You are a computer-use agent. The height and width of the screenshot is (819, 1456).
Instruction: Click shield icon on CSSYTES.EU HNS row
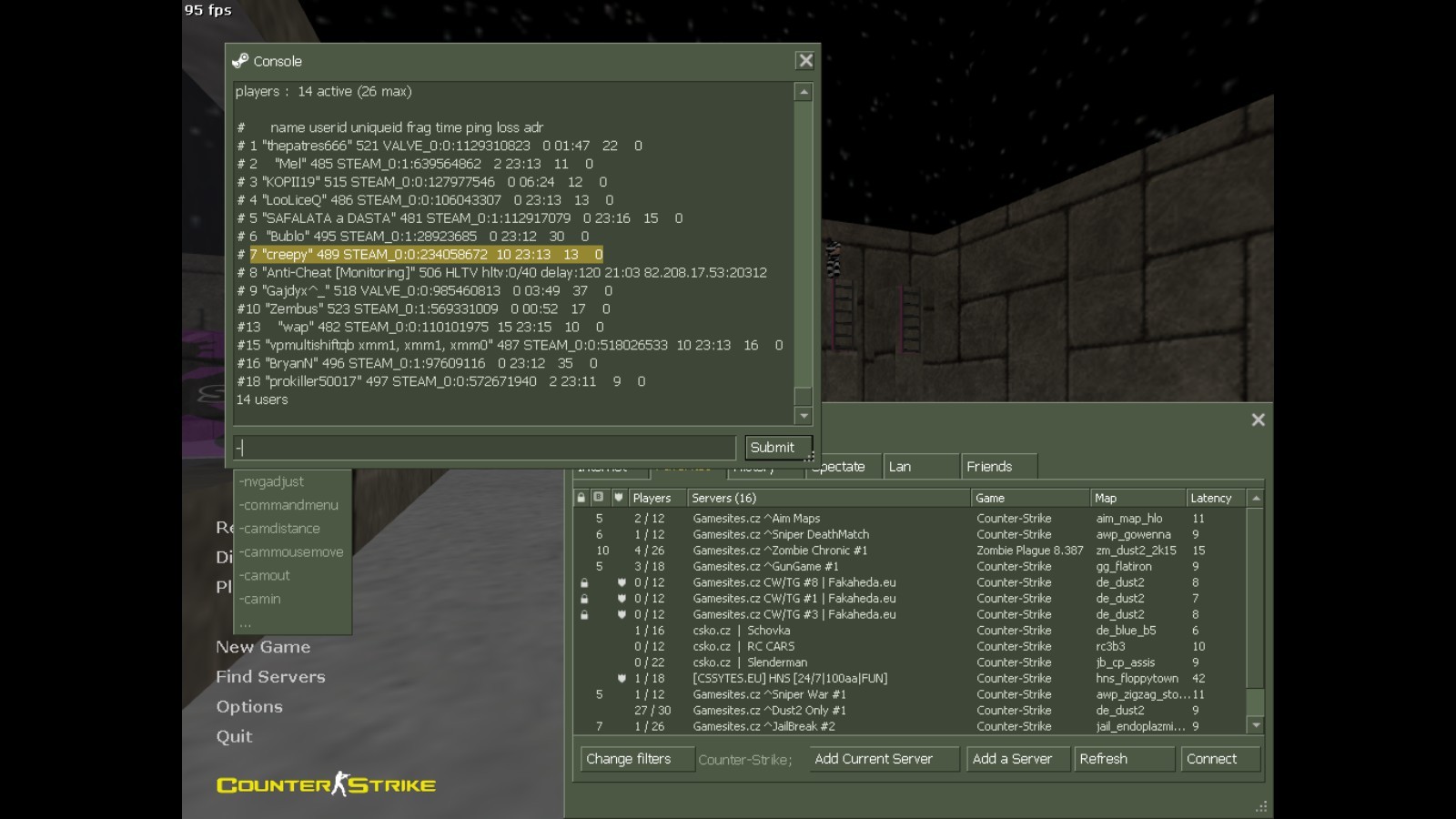click(622, 678)
